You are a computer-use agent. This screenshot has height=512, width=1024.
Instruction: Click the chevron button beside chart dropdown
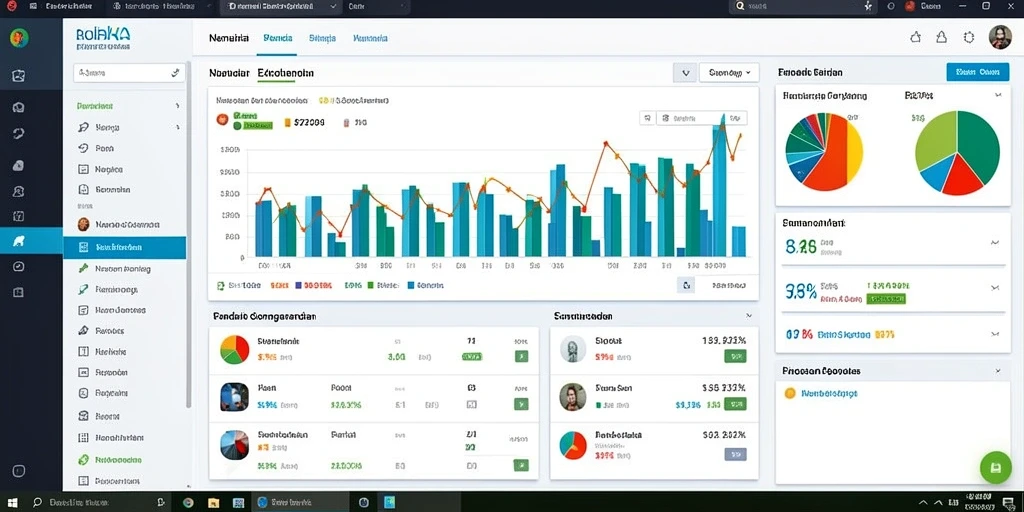(x=684, y=73)
